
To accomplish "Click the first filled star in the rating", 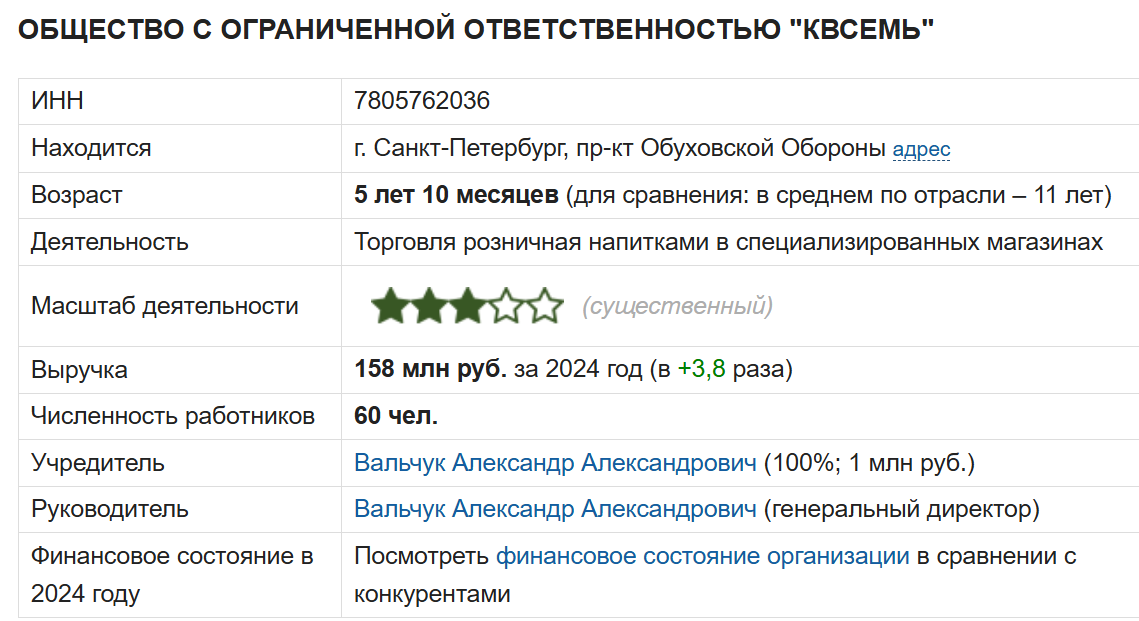I will coord(390,306).
